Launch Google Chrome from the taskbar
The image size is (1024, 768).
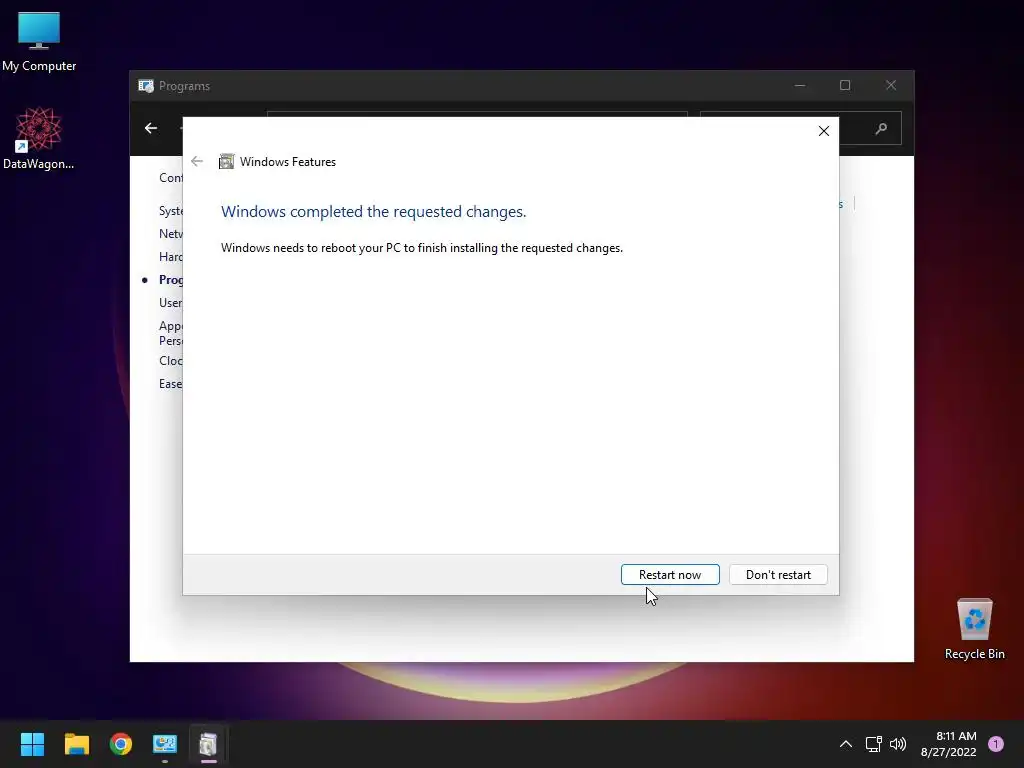coord(121,744)
